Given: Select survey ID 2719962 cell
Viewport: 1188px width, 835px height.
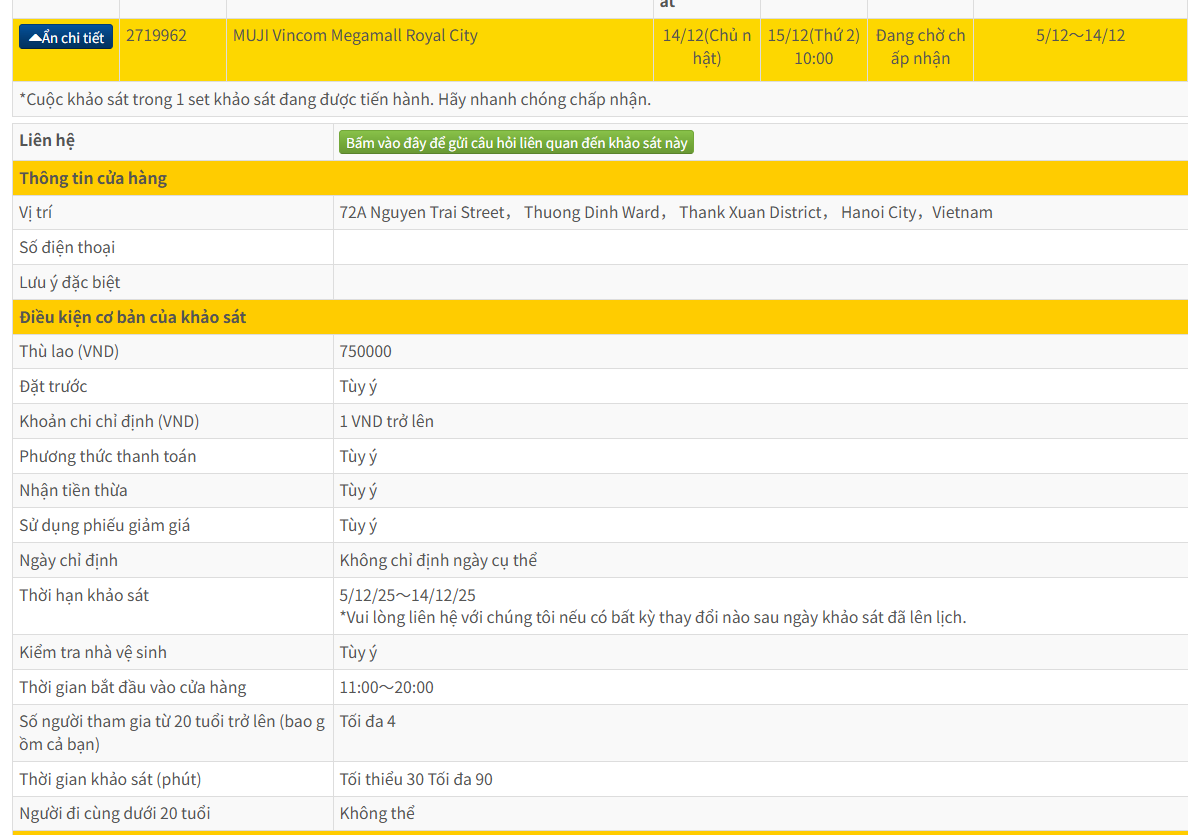Looking at the screenshot, I should [173, 49].
